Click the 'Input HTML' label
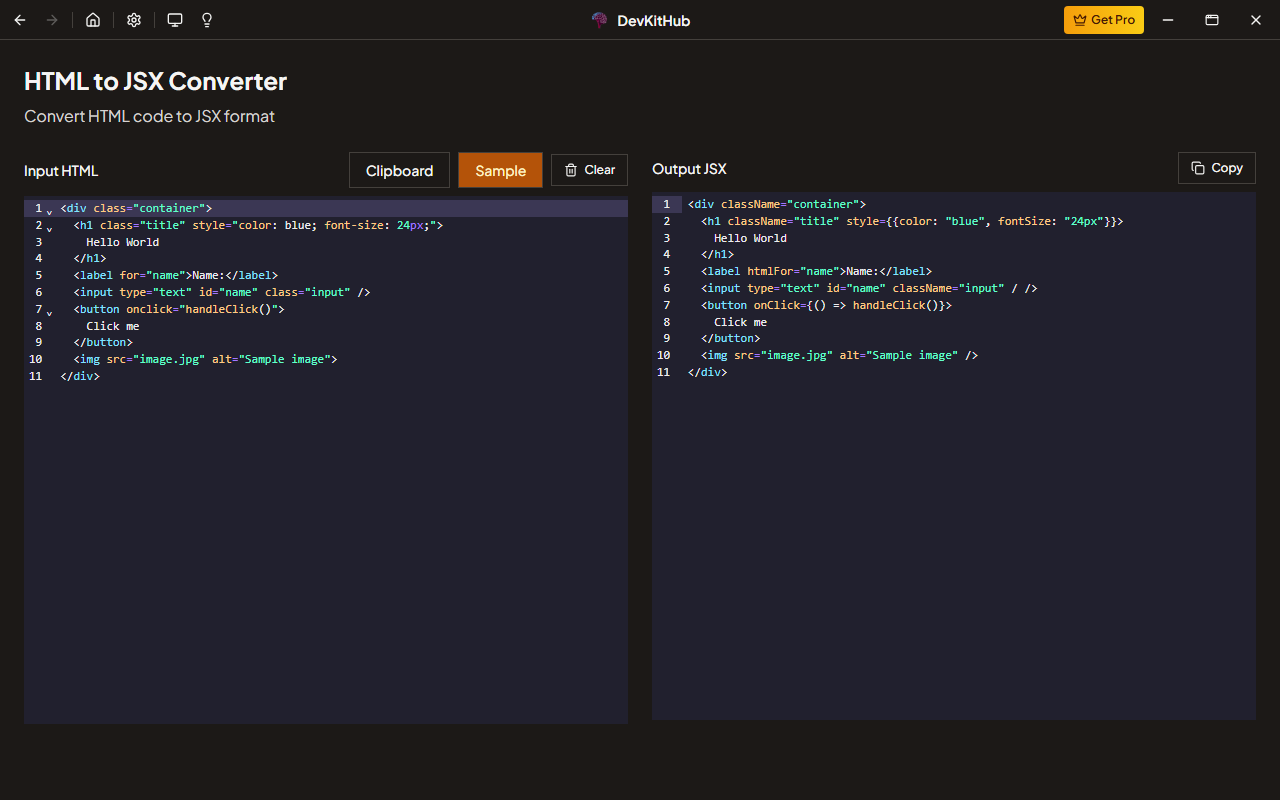This screenshot has height=800, width=1280. coord(61,171)
